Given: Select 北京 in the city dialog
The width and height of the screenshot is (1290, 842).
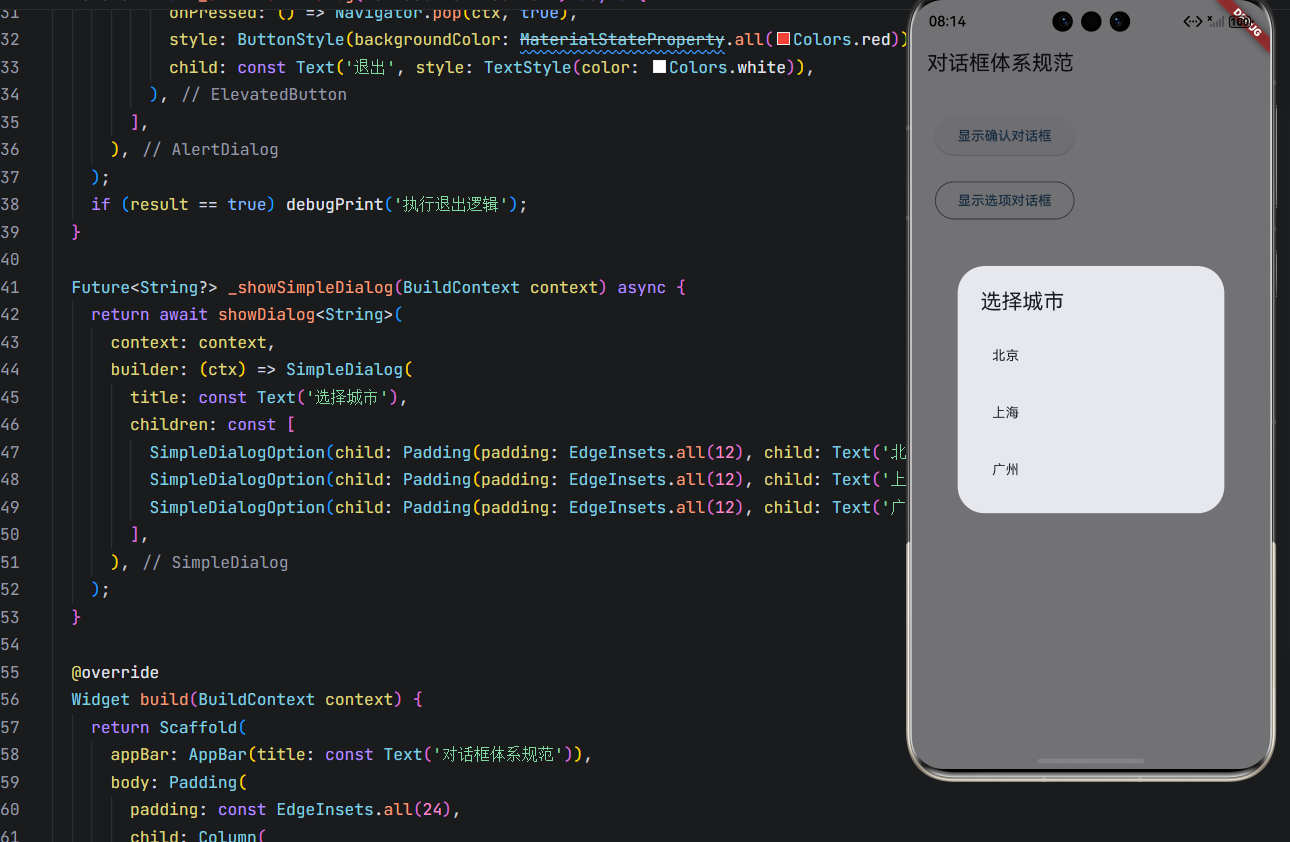Looking at the screenshot, I should (x=1005, y=355).
